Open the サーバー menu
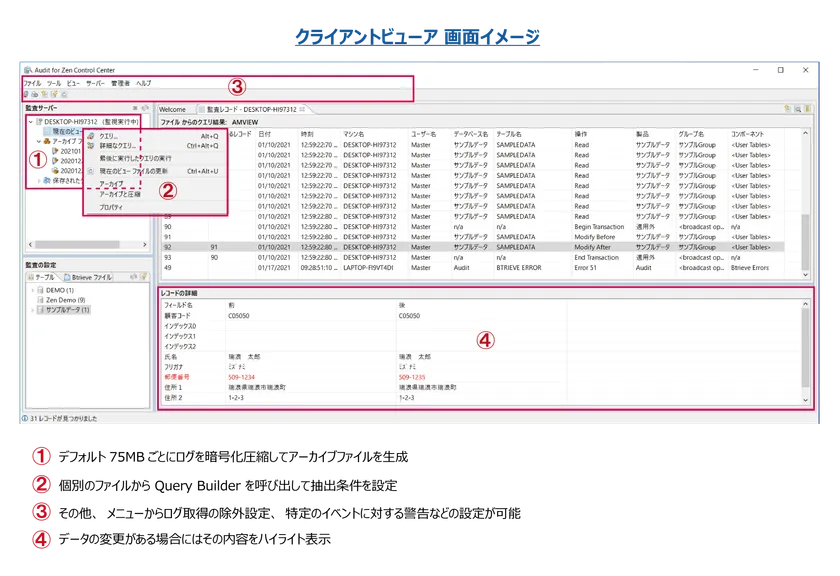This screenshot has height=576, width=840. pos(95,83)
